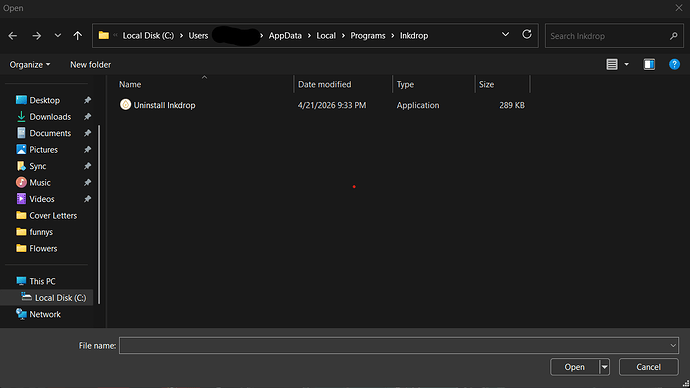Open the Organize menu
690x388 pixels.
tap(30, 65)
